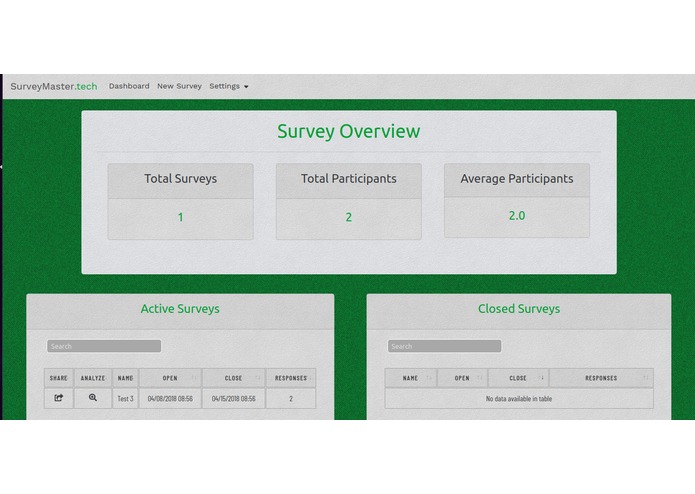The height and width of the screenshot is (494, 695).
Task: Sort Closed Surveys by Open date
Action: click(x=462, y=378)
